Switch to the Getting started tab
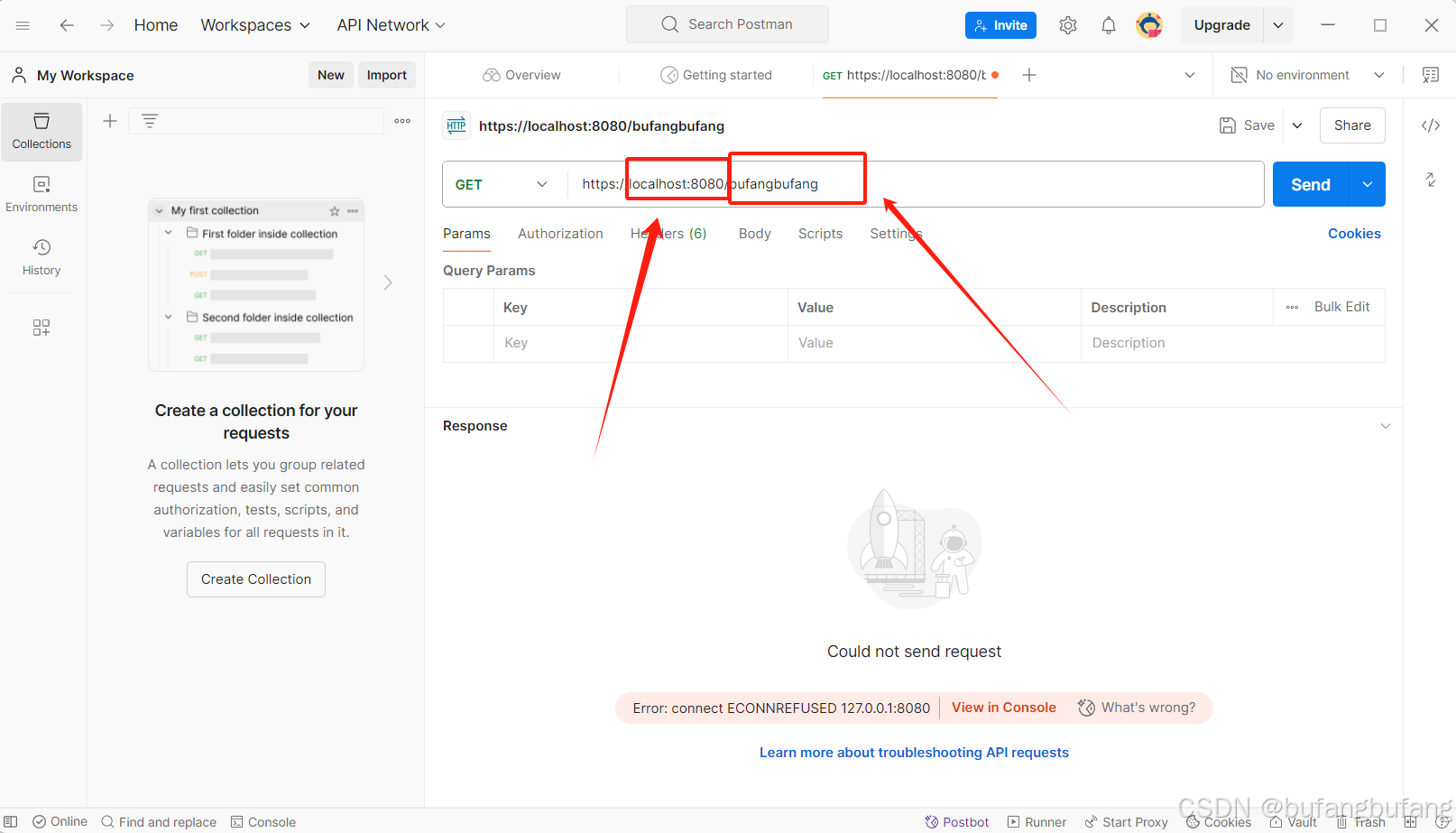The width and height of the screenshot is (1456, 833). [x=716, y=75]
